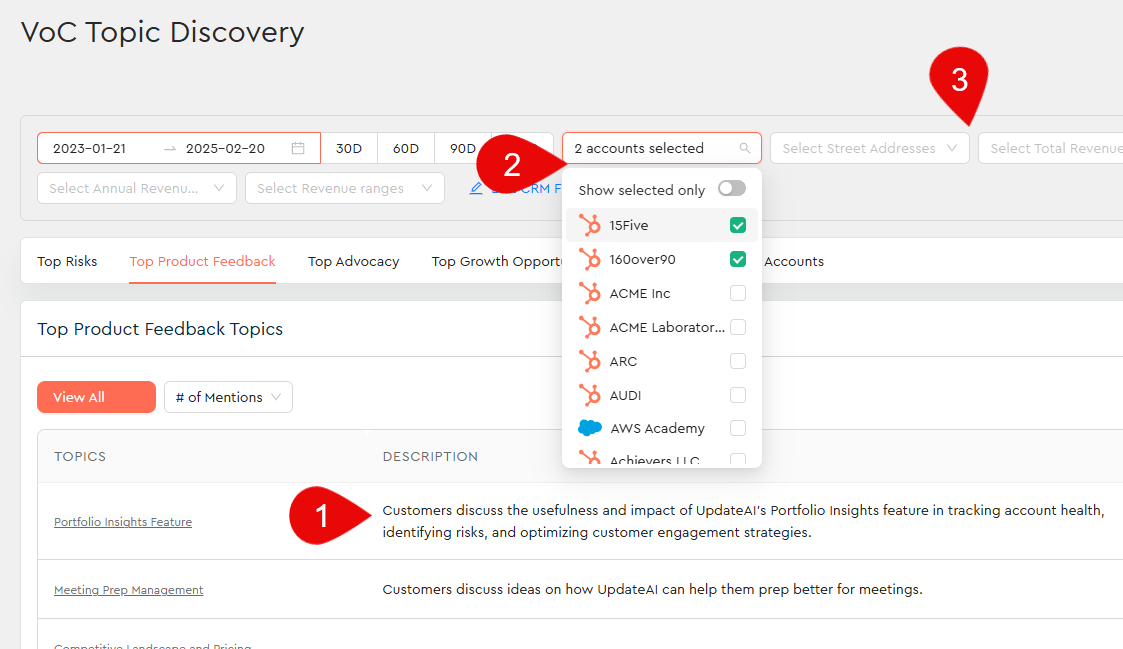The width and height of the screenshot is (1123, 649).
Task: Open the Top Advocacy tab
Action: [354, 261]
